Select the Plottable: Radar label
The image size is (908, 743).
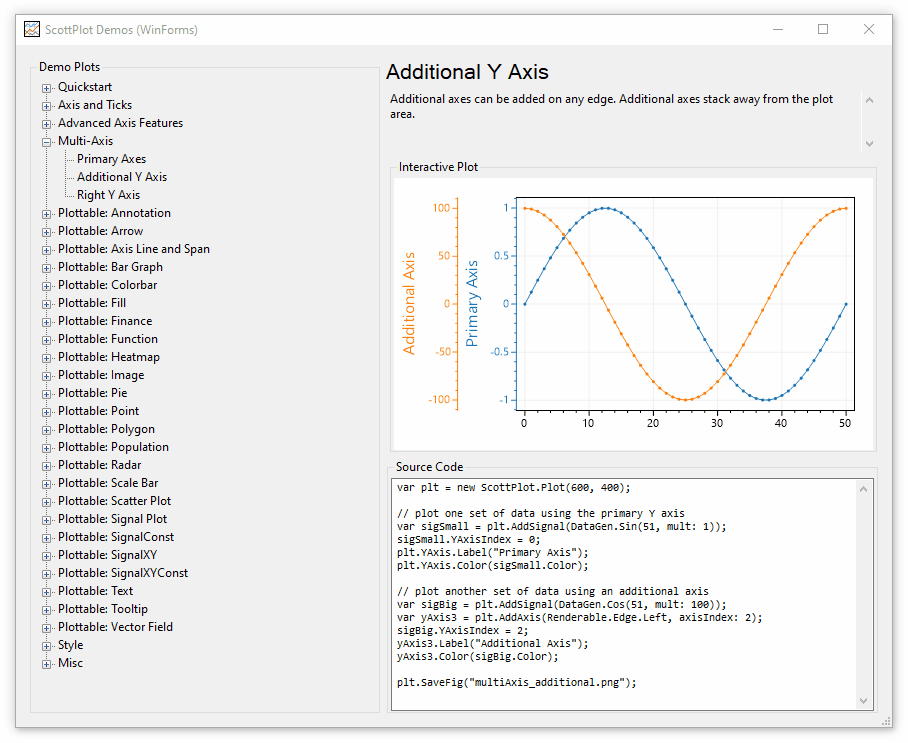click(99, 465)
